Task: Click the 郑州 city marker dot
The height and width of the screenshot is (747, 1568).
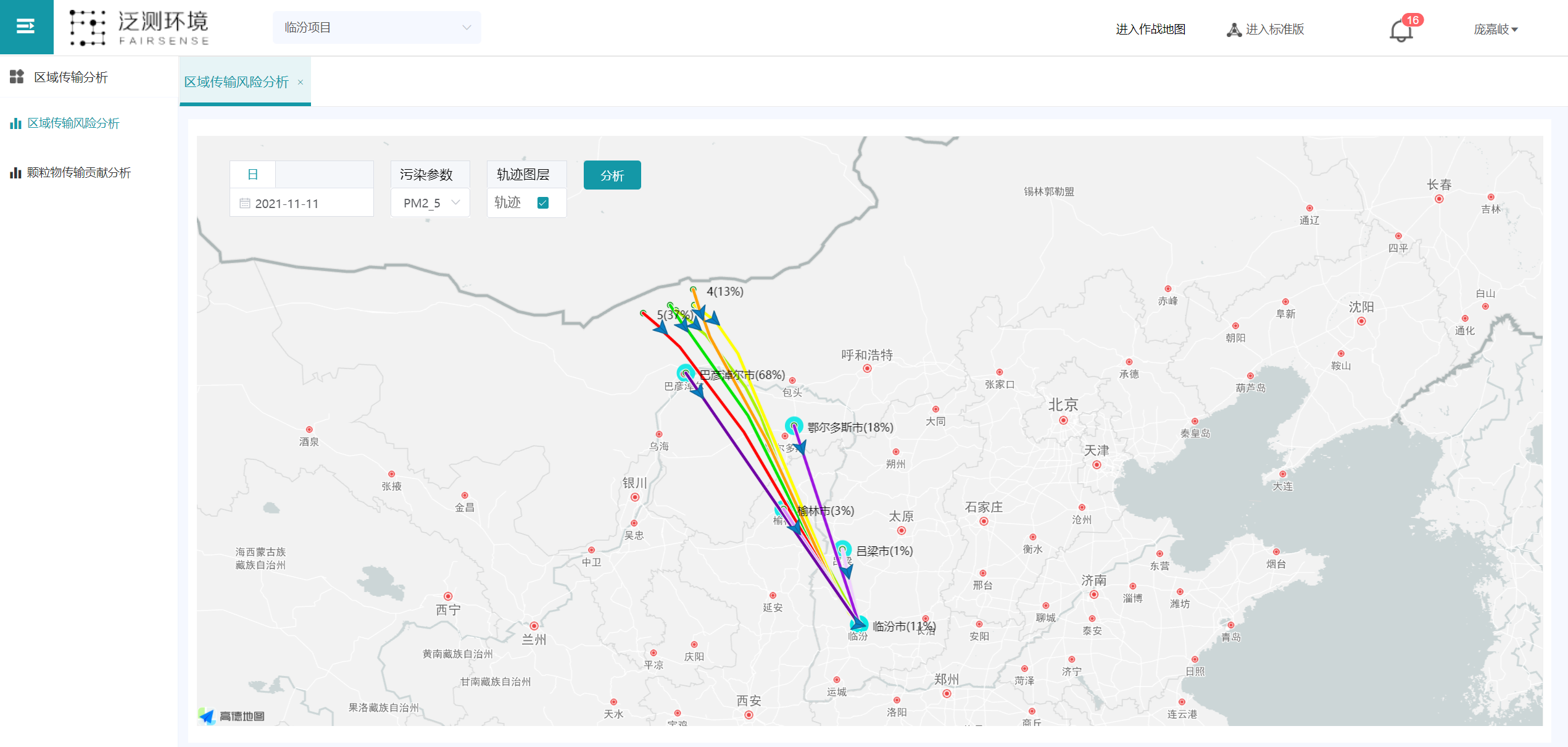Action: [947, 693]
